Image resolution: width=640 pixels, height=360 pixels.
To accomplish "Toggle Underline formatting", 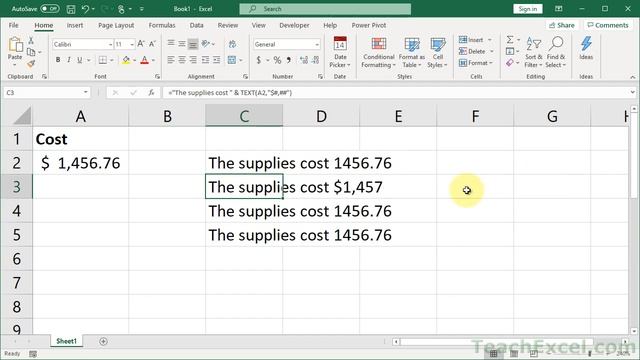I will pos(80,60).
